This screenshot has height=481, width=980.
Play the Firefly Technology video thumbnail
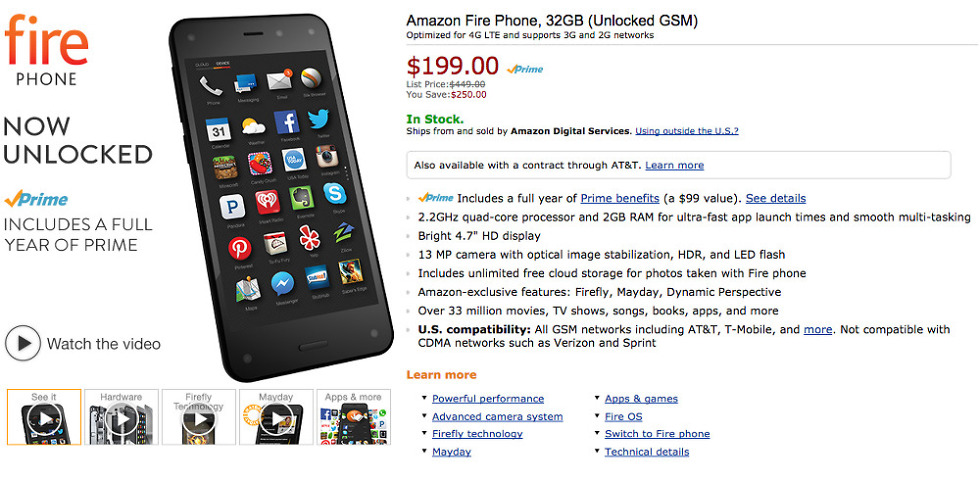point(198,417)
